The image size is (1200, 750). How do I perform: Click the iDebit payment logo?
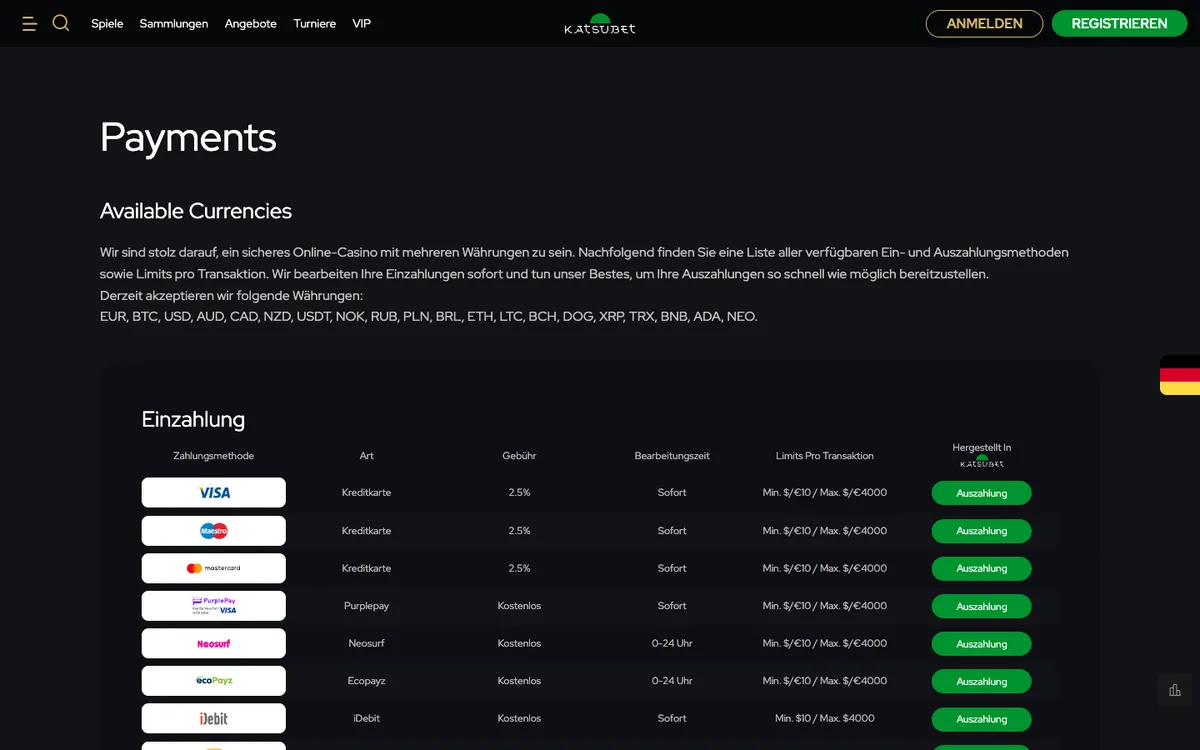click(214, 719)
